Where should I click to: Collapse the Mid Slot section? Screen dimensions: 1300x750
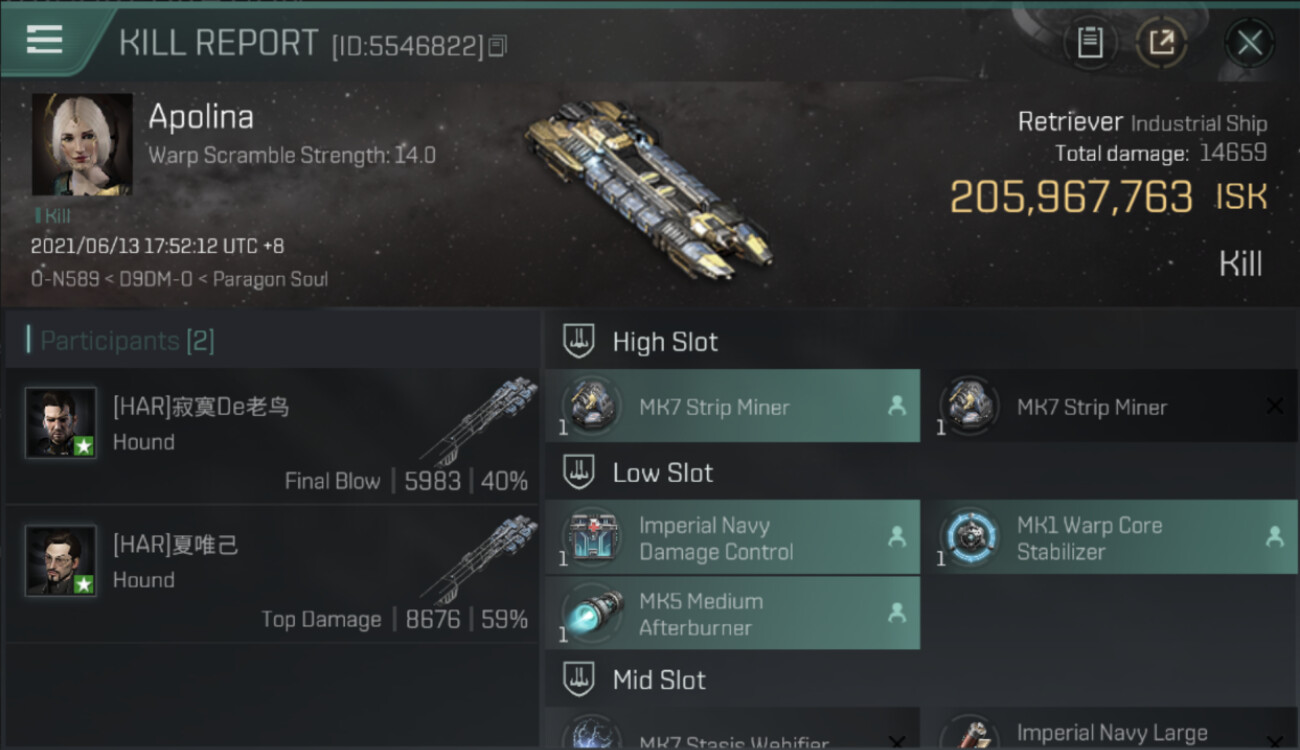(x=578, y=680)
